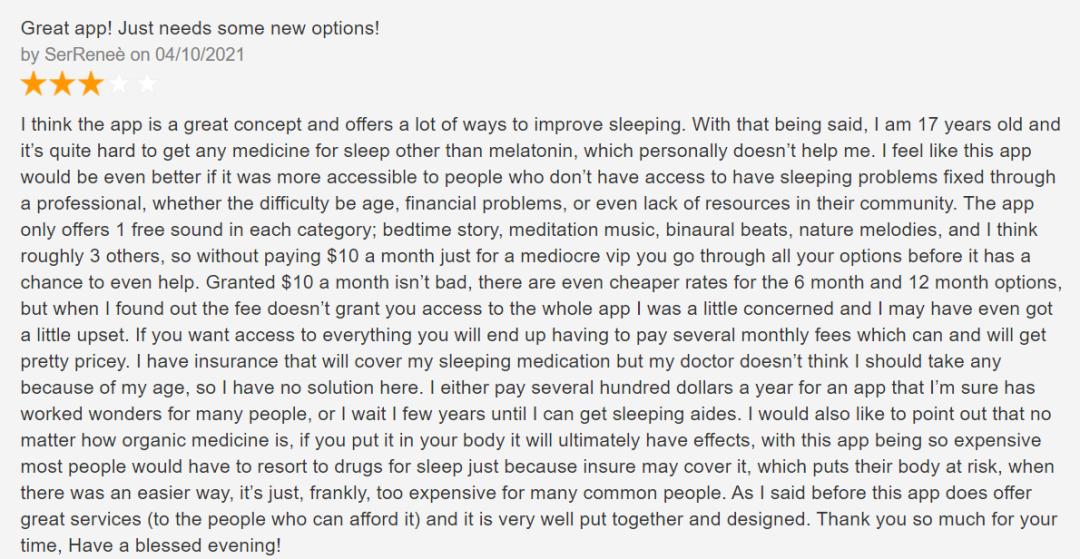
Task: Click the third orange rating star
Action: 91,84
